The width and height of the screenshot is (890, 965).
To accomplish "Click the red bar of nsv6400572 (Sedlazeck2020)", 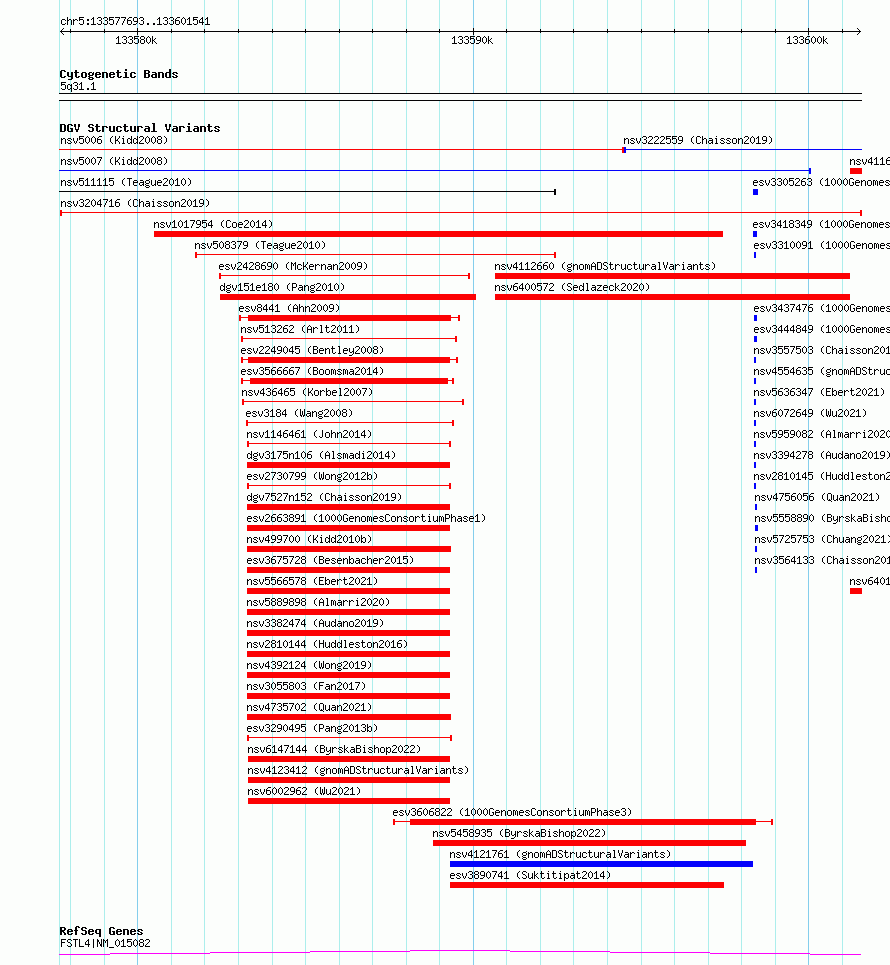I will click(672, 297).
